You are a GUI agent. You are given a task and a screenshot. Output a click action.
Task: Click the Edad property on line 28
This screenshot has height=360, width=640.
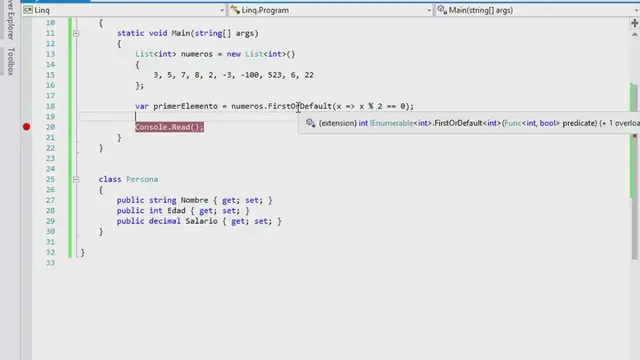(x=176, y=211)
